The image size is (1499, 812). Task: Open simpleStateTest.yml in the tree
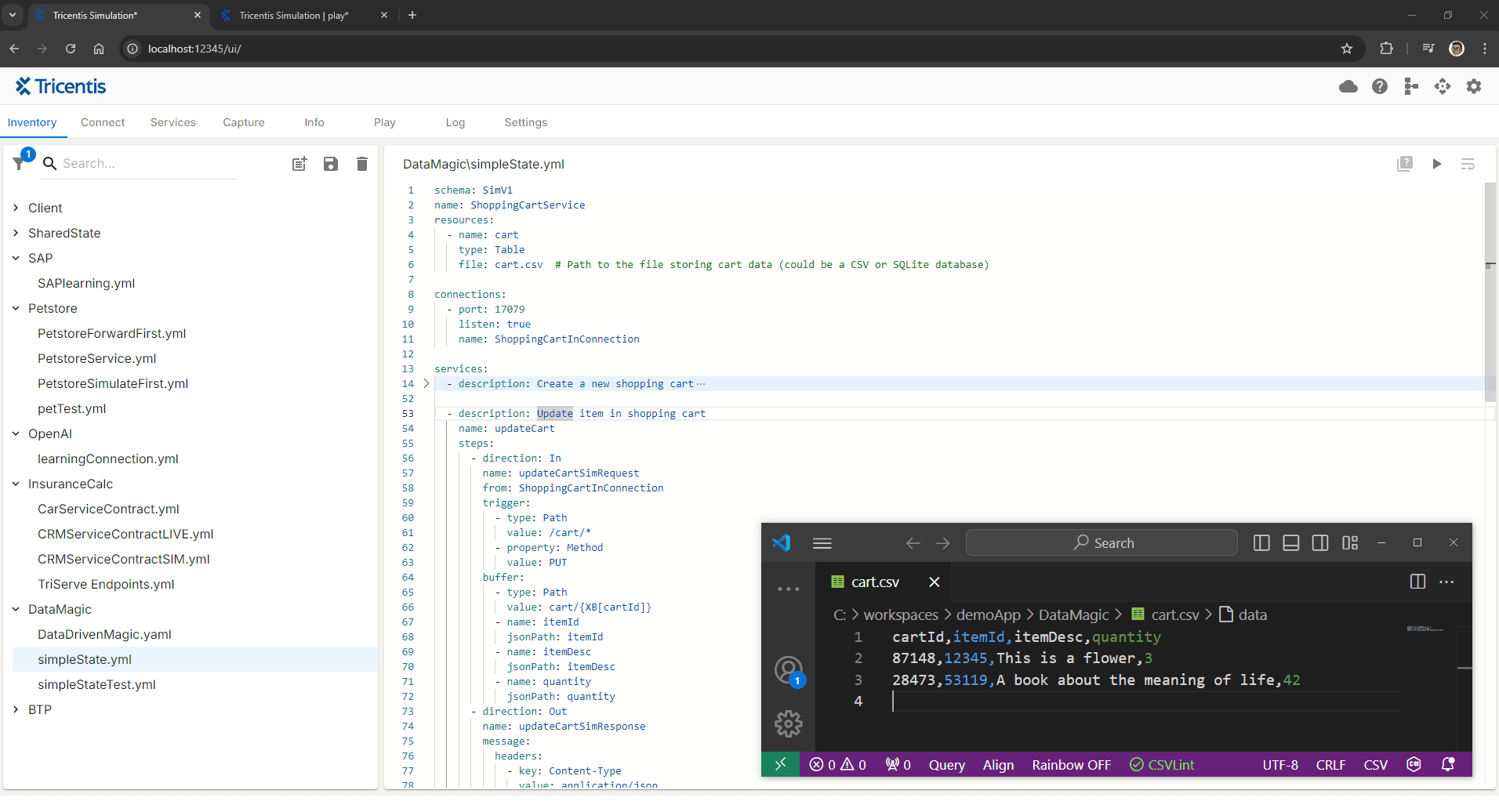pos(96,684)
